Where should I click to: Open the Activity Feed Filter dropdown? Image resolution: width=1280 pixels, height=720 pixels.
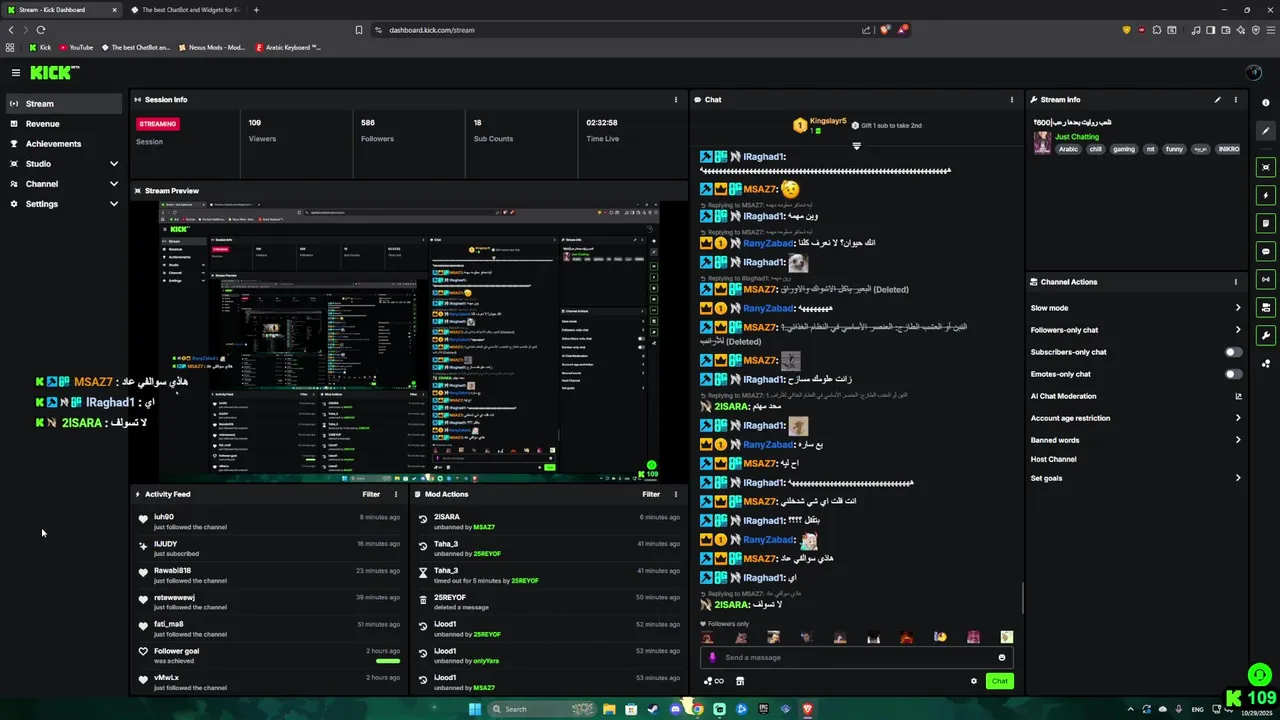click(x=371, y=494)
